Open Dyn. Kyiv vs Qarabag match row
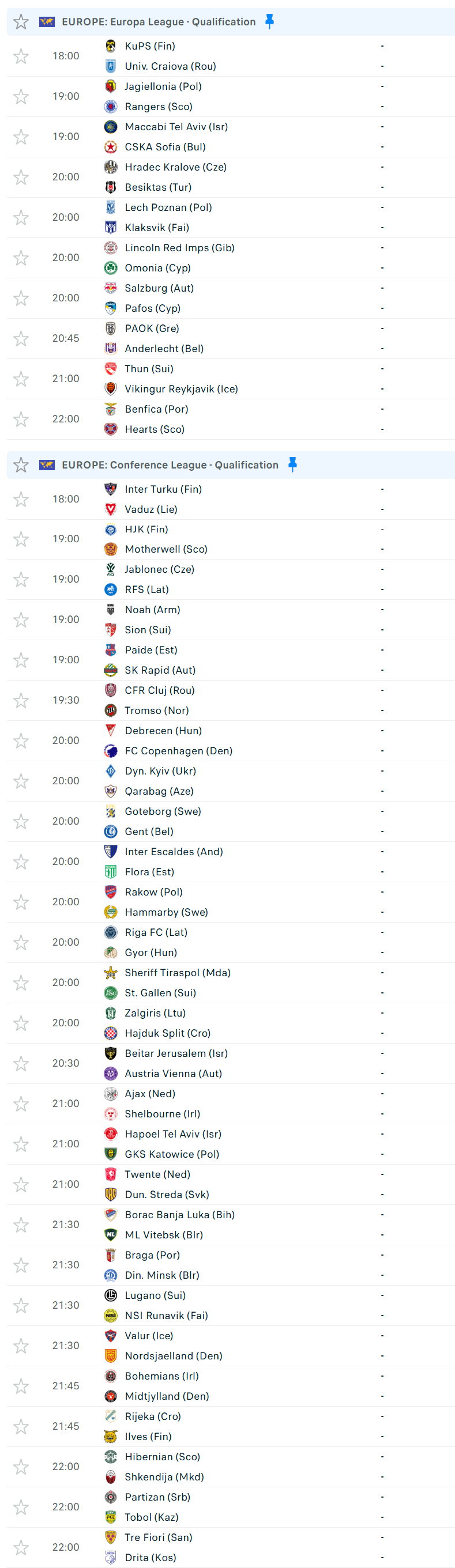455x1568 pixels. click(x=231, y=781)
